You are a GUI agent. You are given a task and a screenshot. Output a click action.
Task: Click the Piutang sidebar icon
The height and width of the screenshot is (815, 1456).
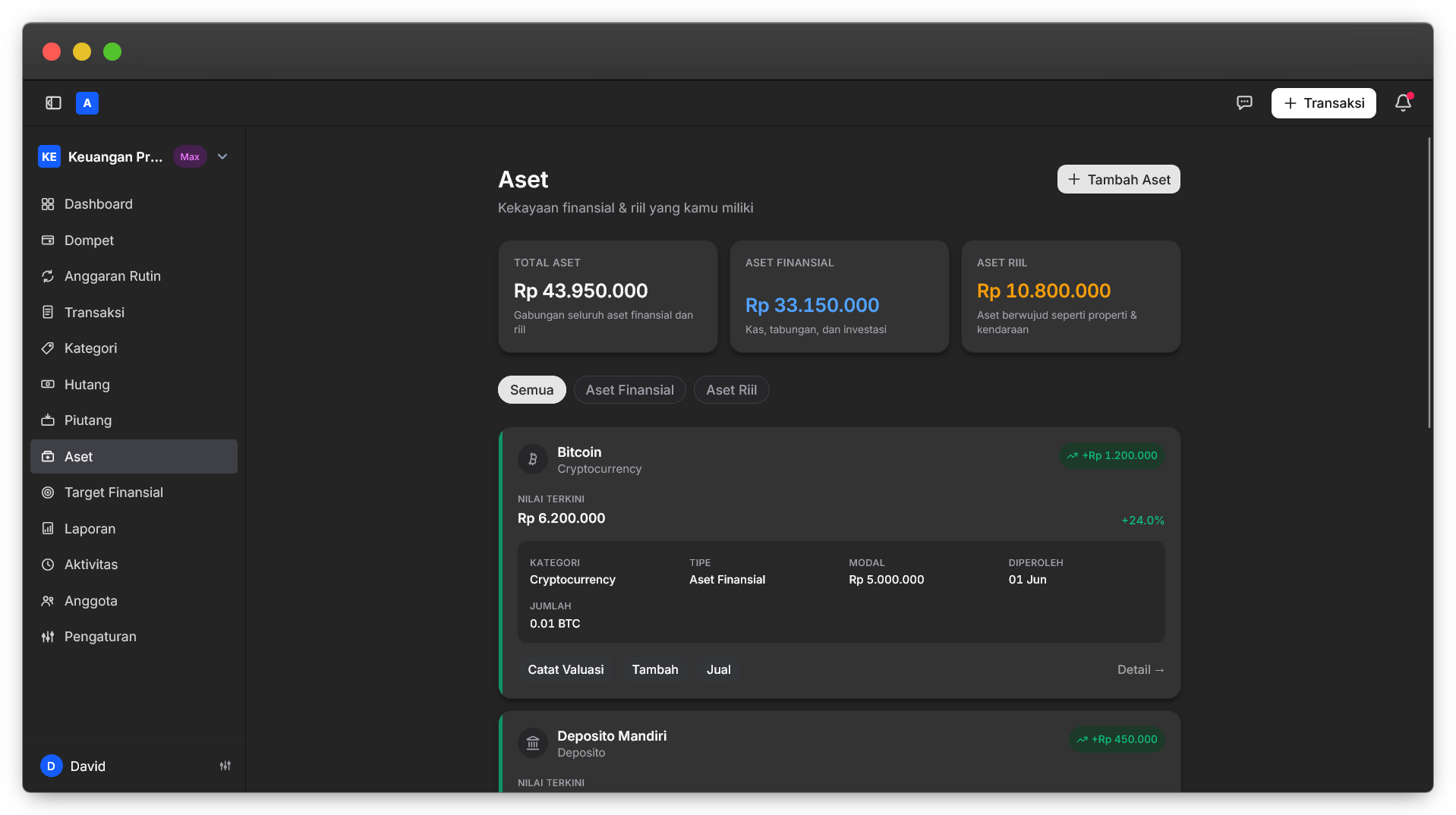point(48,420)
